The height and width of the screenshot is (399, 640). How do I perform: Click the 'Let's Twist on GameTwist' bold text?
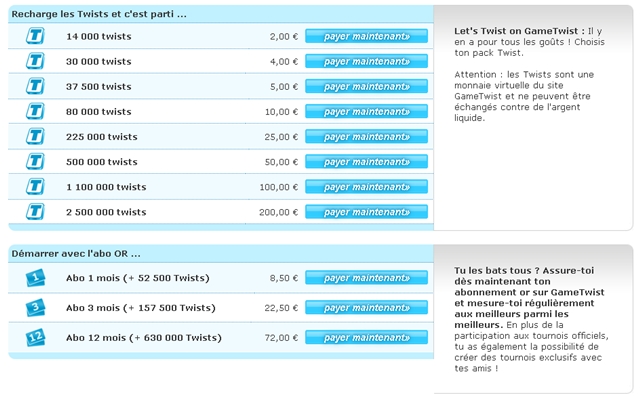[x=519, y=31]
